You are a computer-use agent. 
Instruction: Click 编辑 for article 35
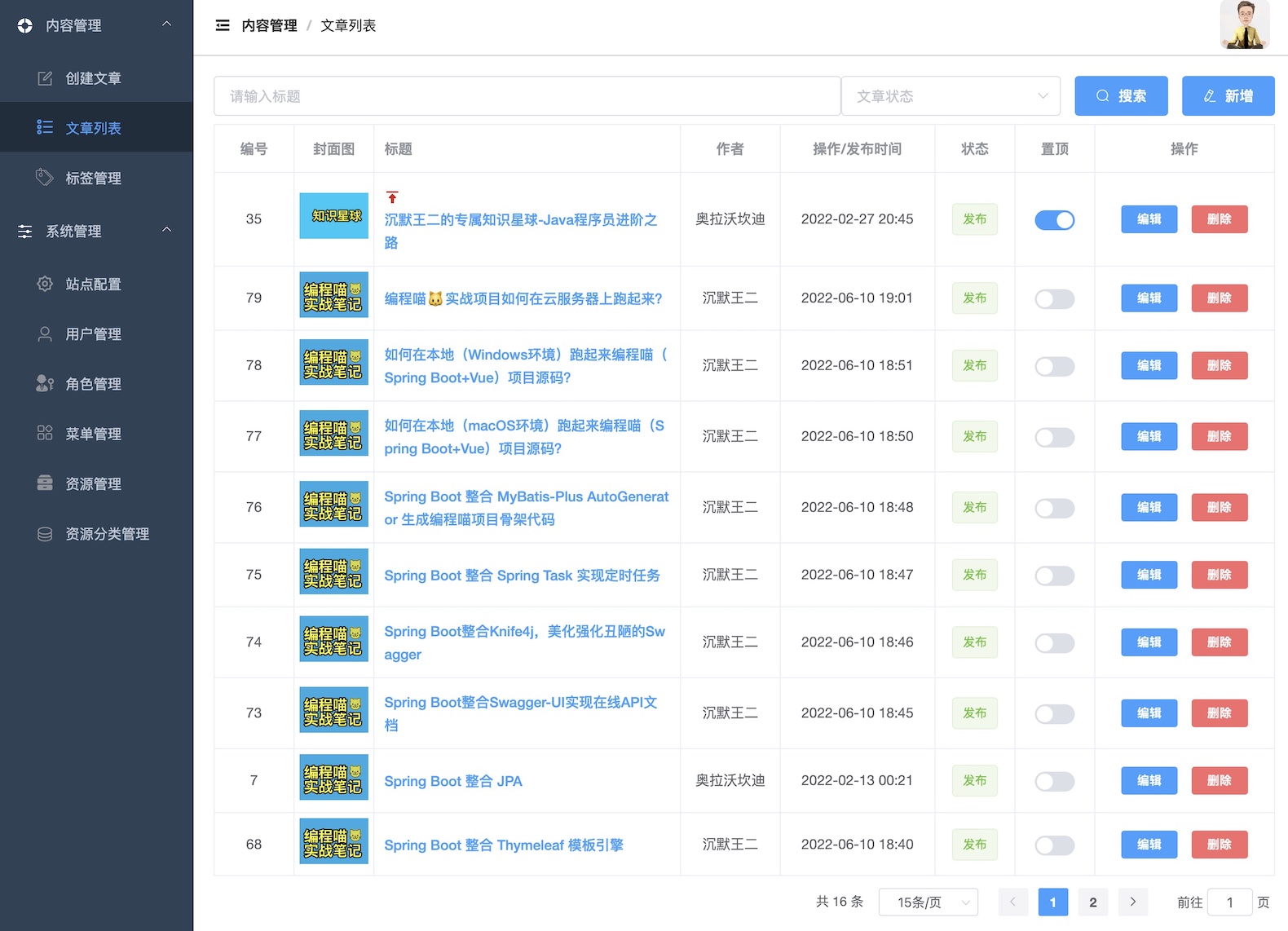pyautogui.click(x=1149, y=219)
